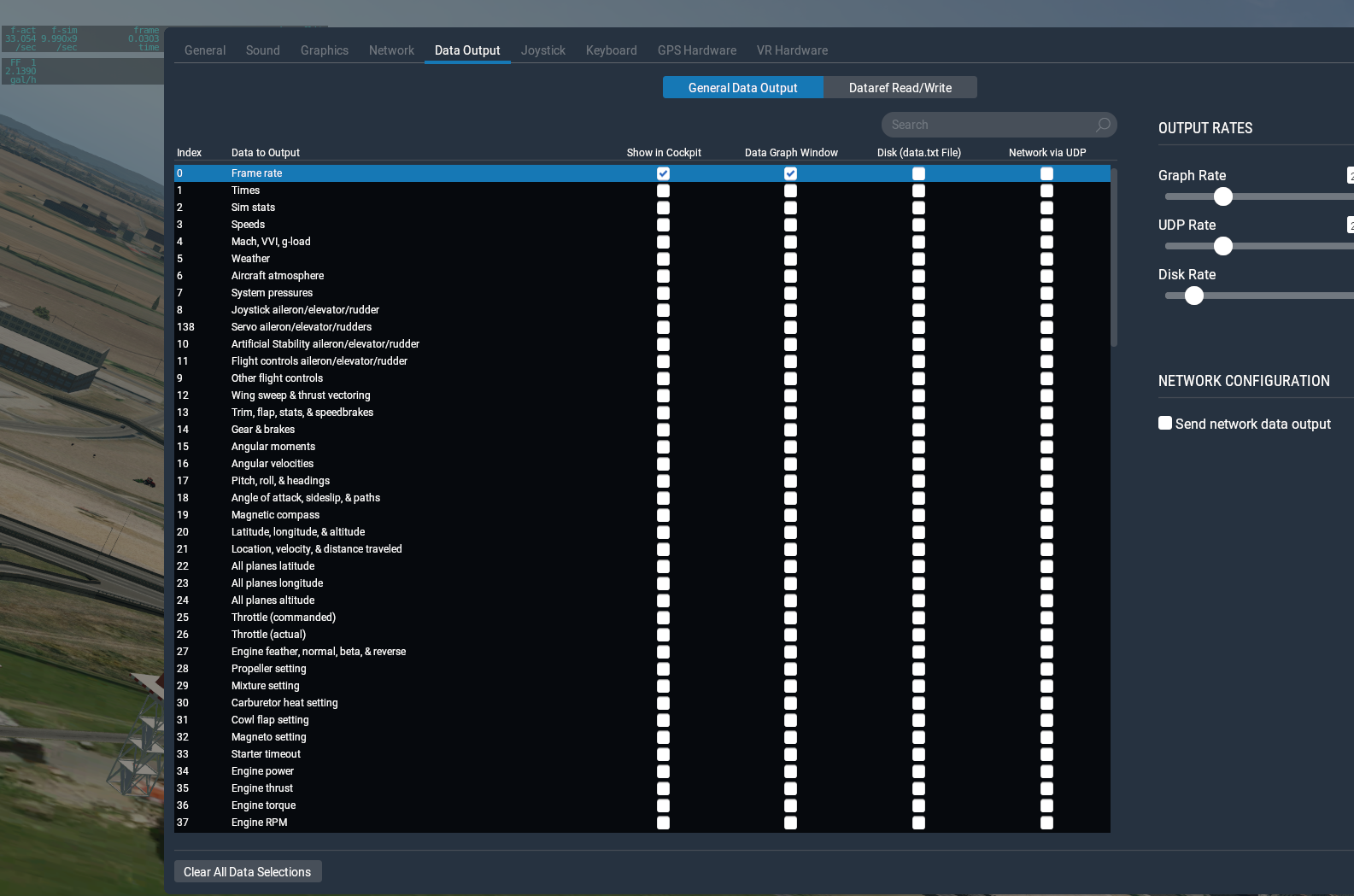
Task: Select Engine feather, normal, beta, & reverse
Action: (642, 652)
